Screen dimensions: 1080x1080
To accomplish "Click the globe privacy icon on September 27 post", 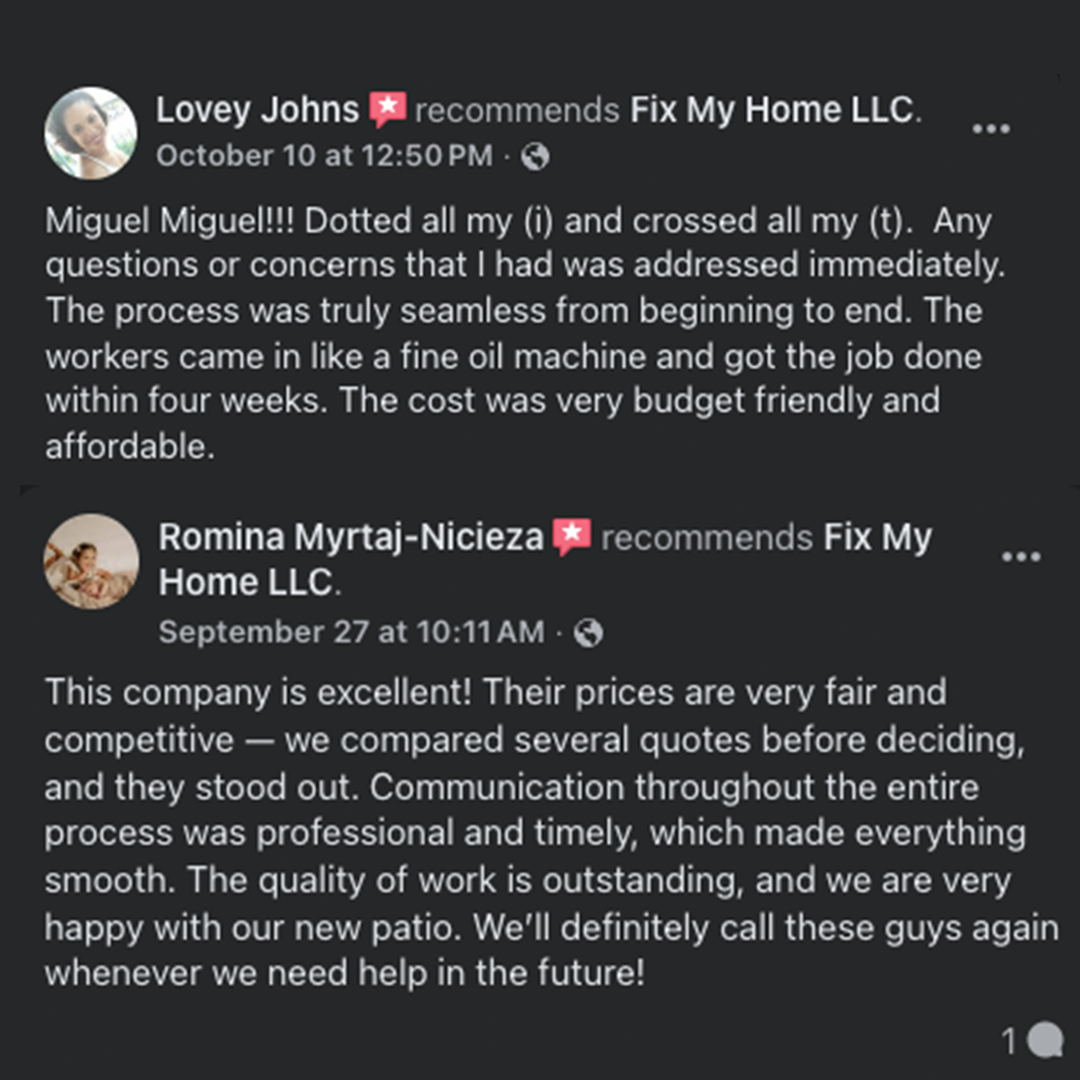I will (x=589, y=633).
